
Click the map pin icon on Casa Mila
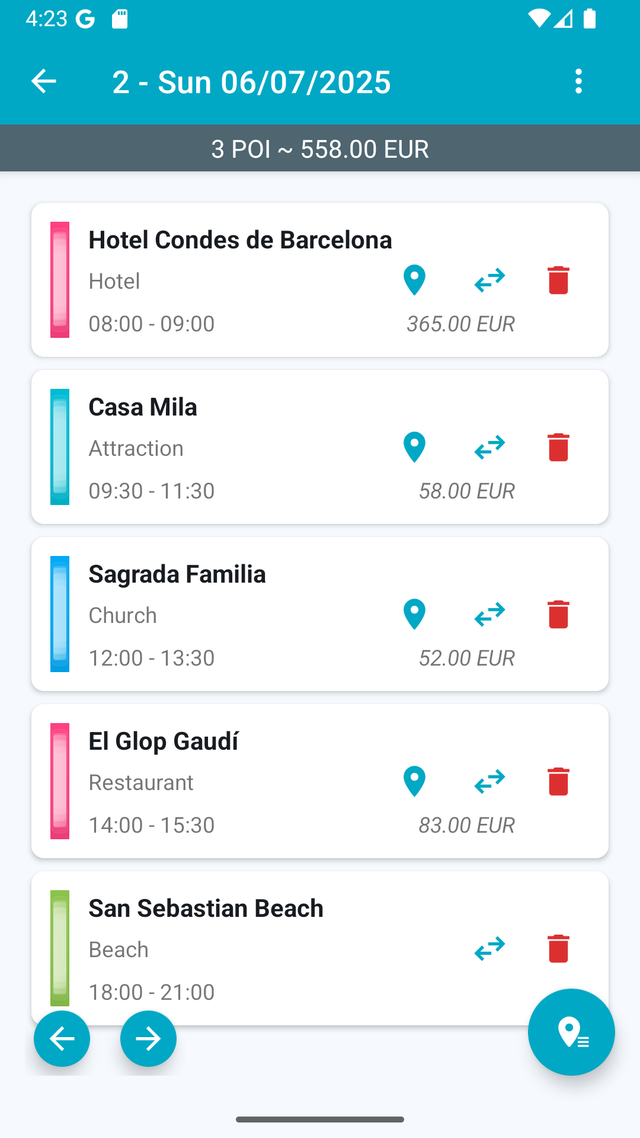(x=415, y=447)
